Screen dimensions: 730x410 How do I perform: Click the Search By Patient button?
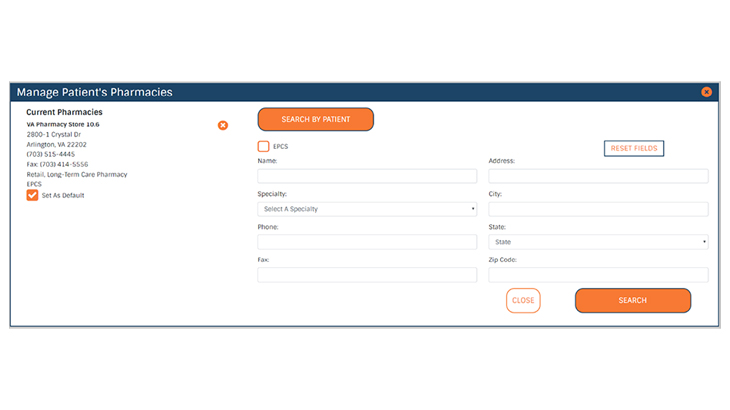pos(316,120)
